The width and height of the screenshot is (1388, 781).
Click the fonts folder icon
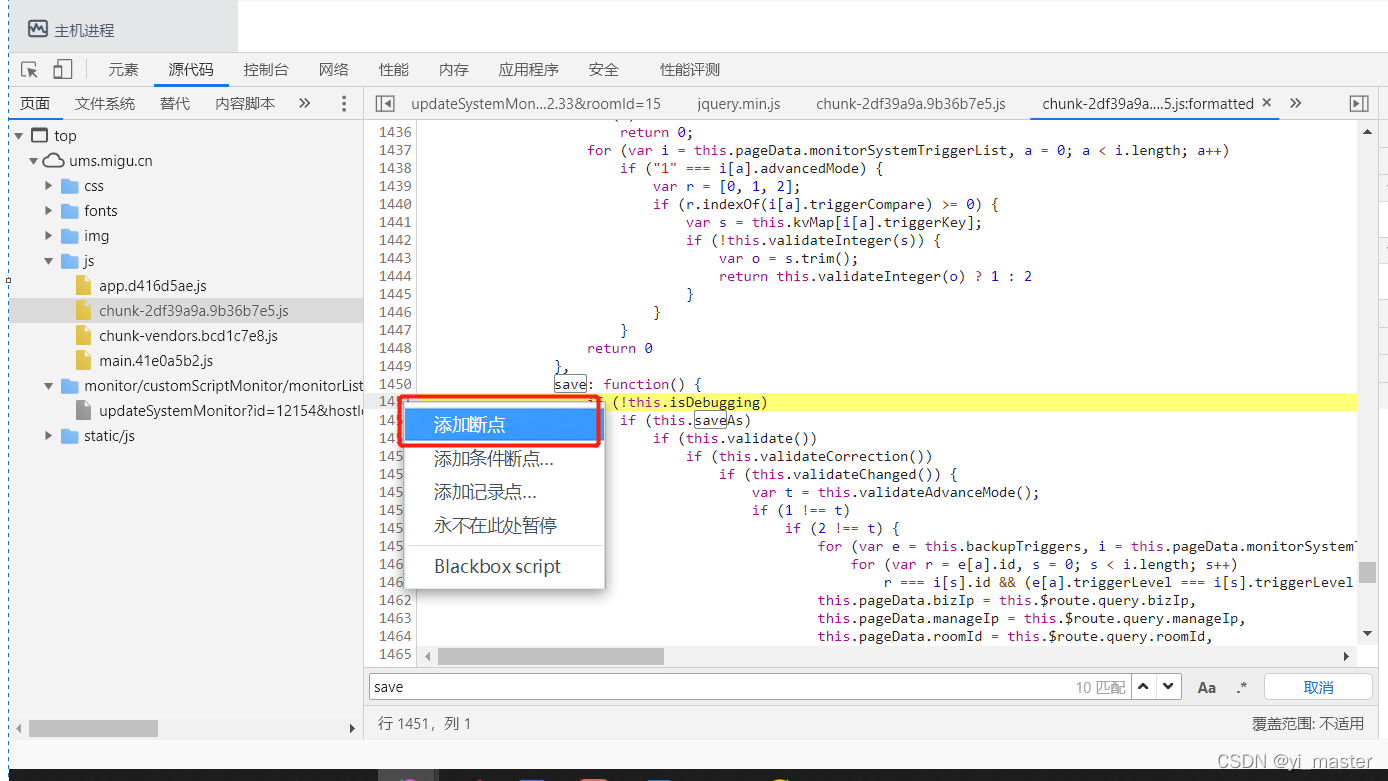[69, 211]
